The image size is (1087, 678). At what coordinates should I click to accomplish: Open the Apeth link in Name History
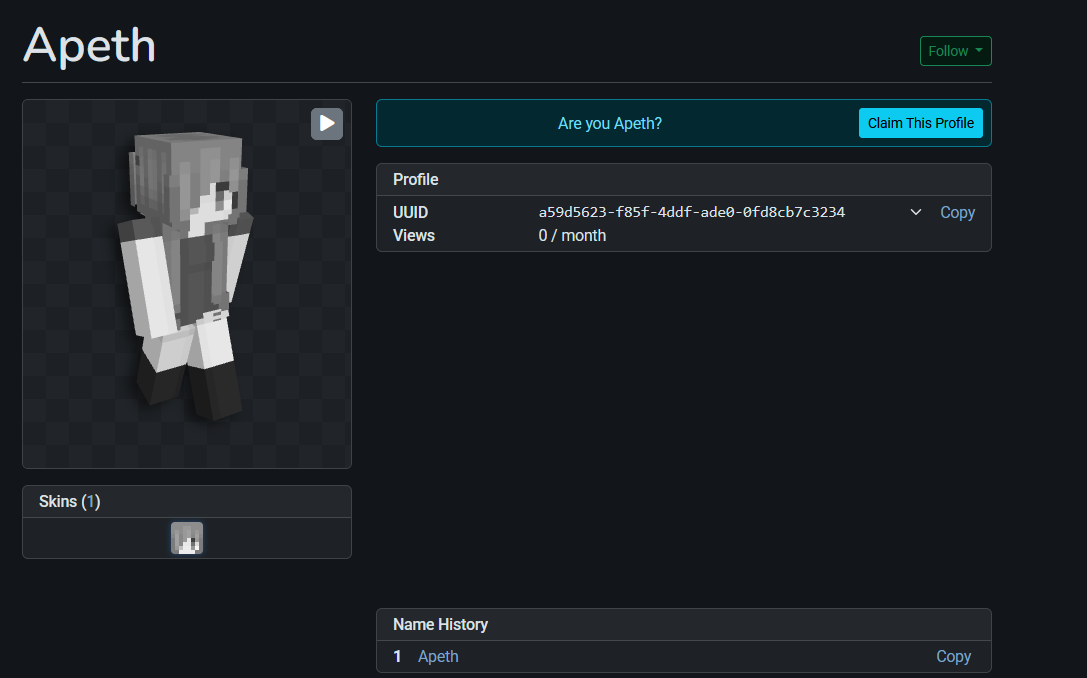438,656
